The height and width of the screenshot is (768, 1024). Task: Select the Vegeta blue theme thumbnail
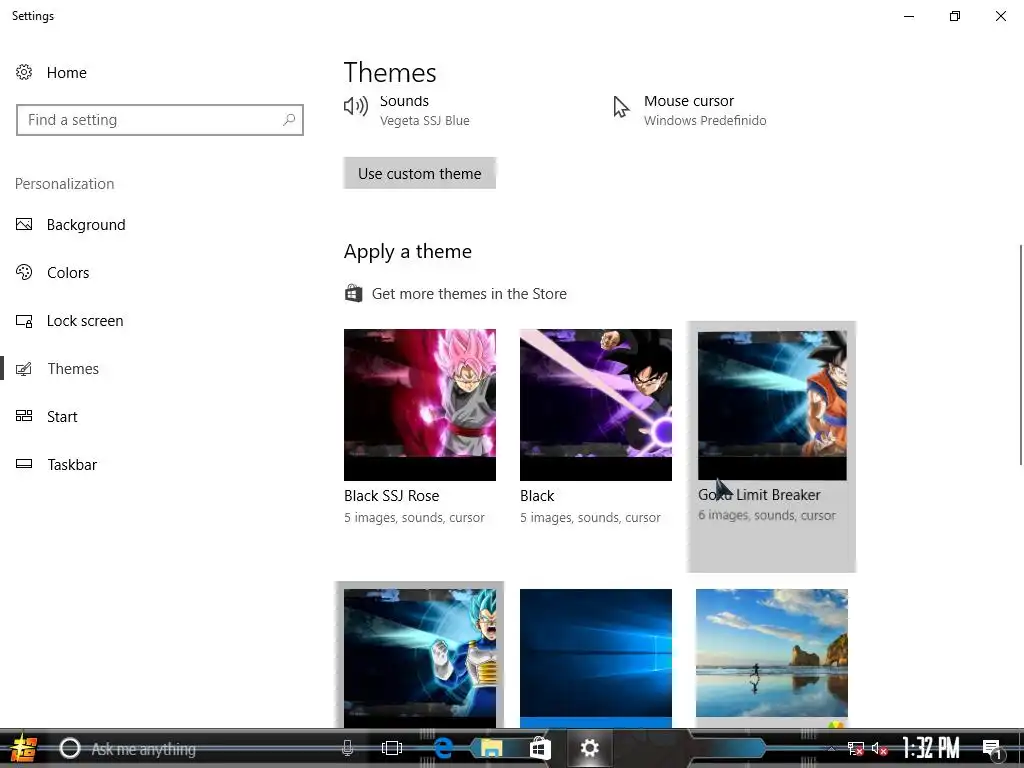tap(420, 658)
